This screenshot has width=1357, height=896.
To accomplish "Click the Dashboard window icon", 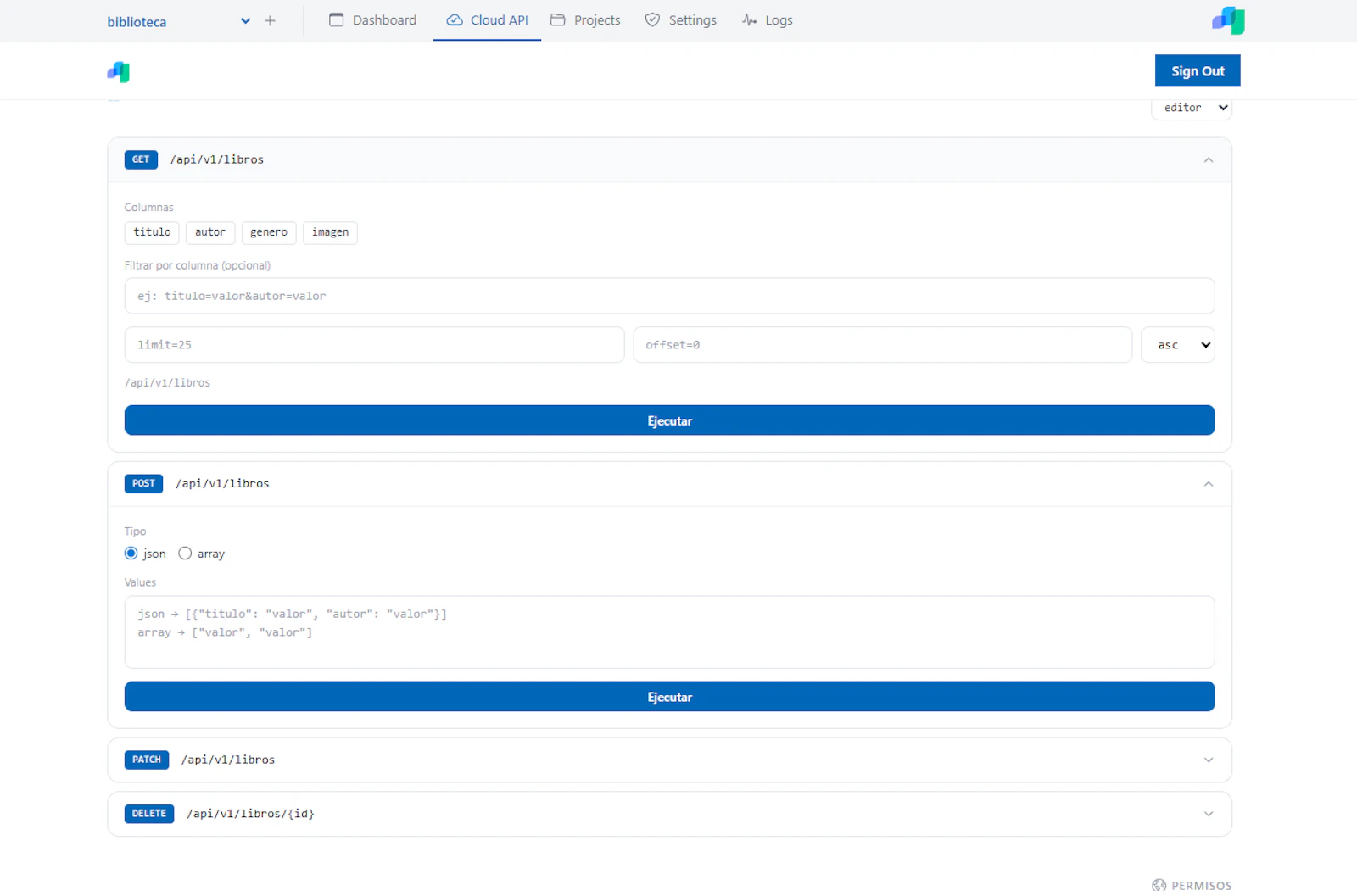I will 337,19.
